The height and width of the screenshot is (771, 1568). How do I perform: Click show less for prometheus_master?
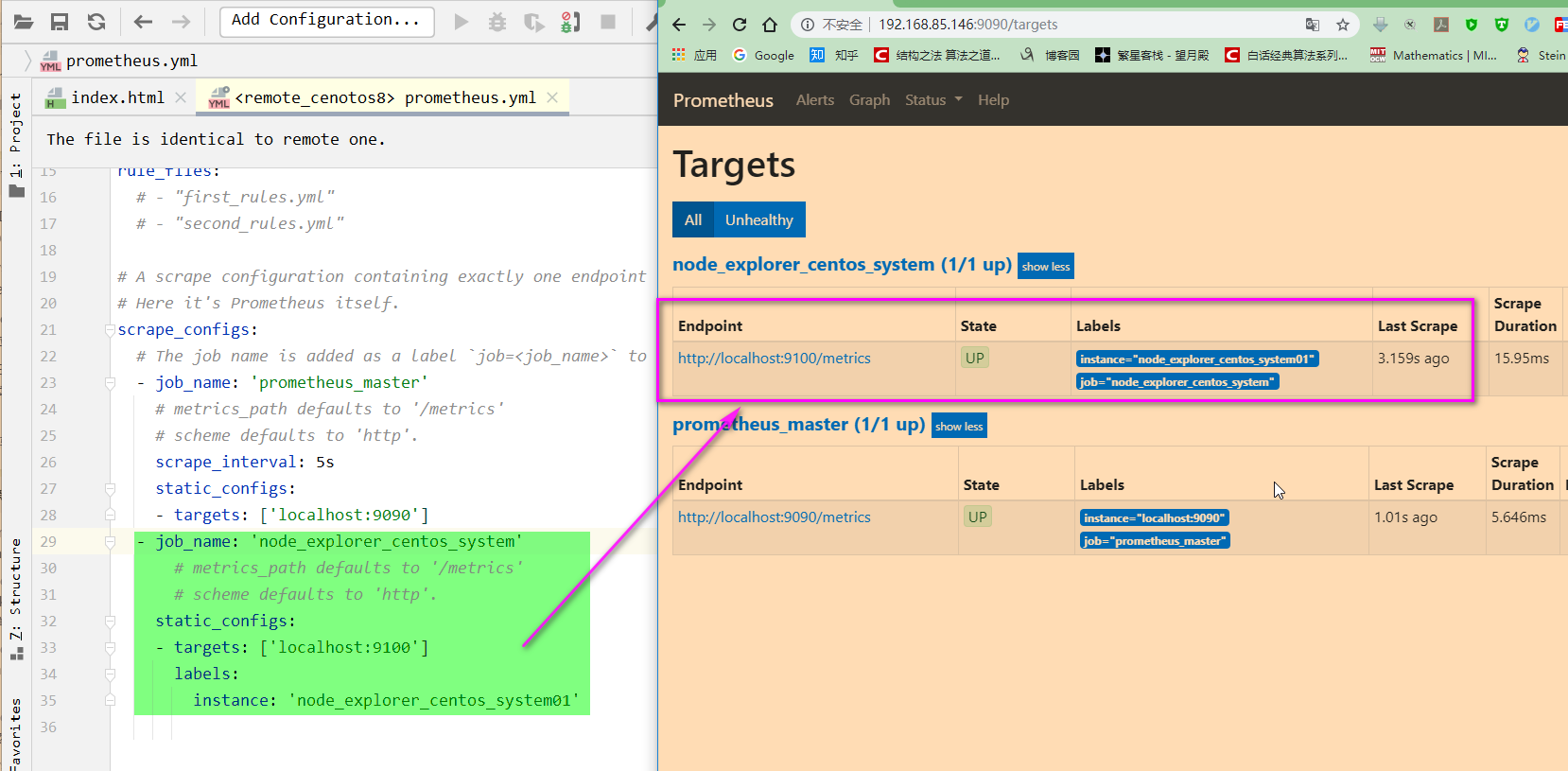[960, 426]
